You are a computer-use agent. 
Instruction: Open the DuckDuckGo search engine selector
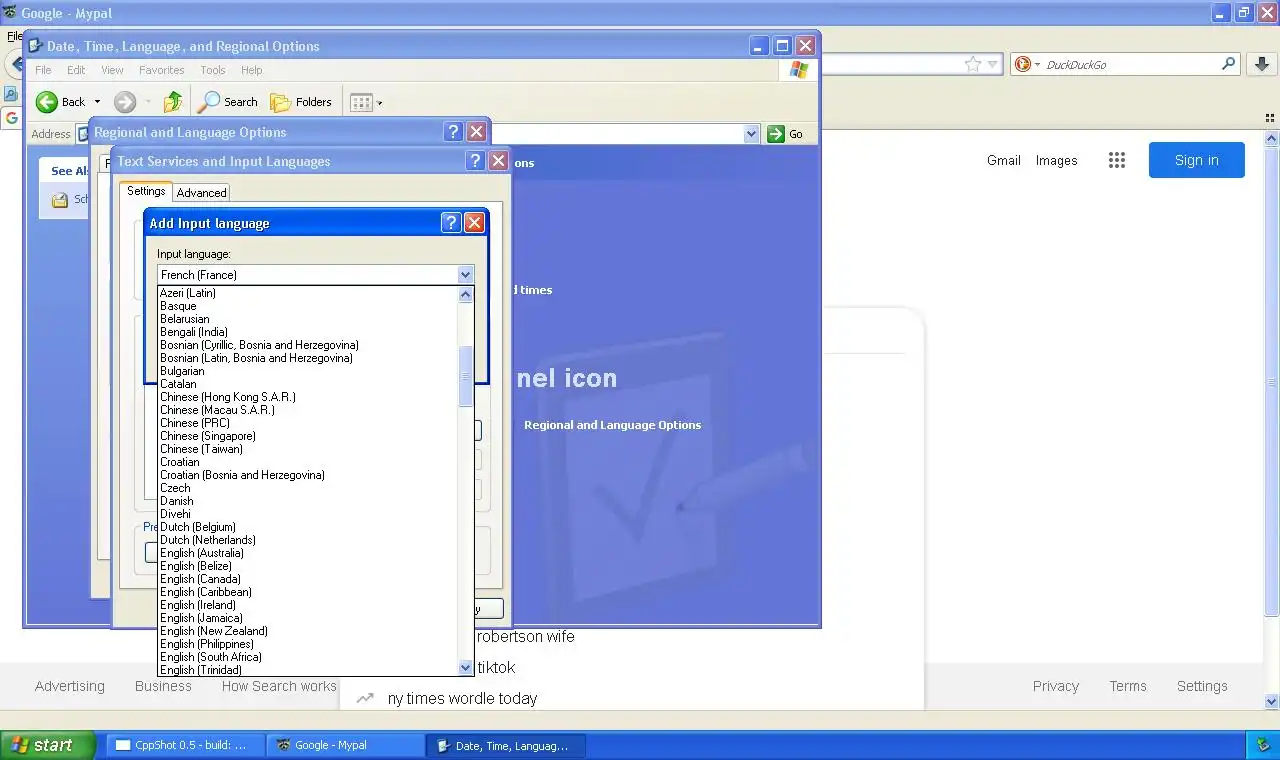tap(1028, 64)
